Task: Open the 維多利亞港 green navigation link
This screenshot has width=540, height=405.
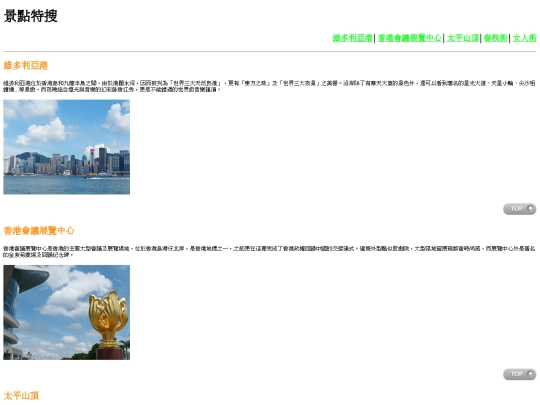Action: [x=352, y=38]
